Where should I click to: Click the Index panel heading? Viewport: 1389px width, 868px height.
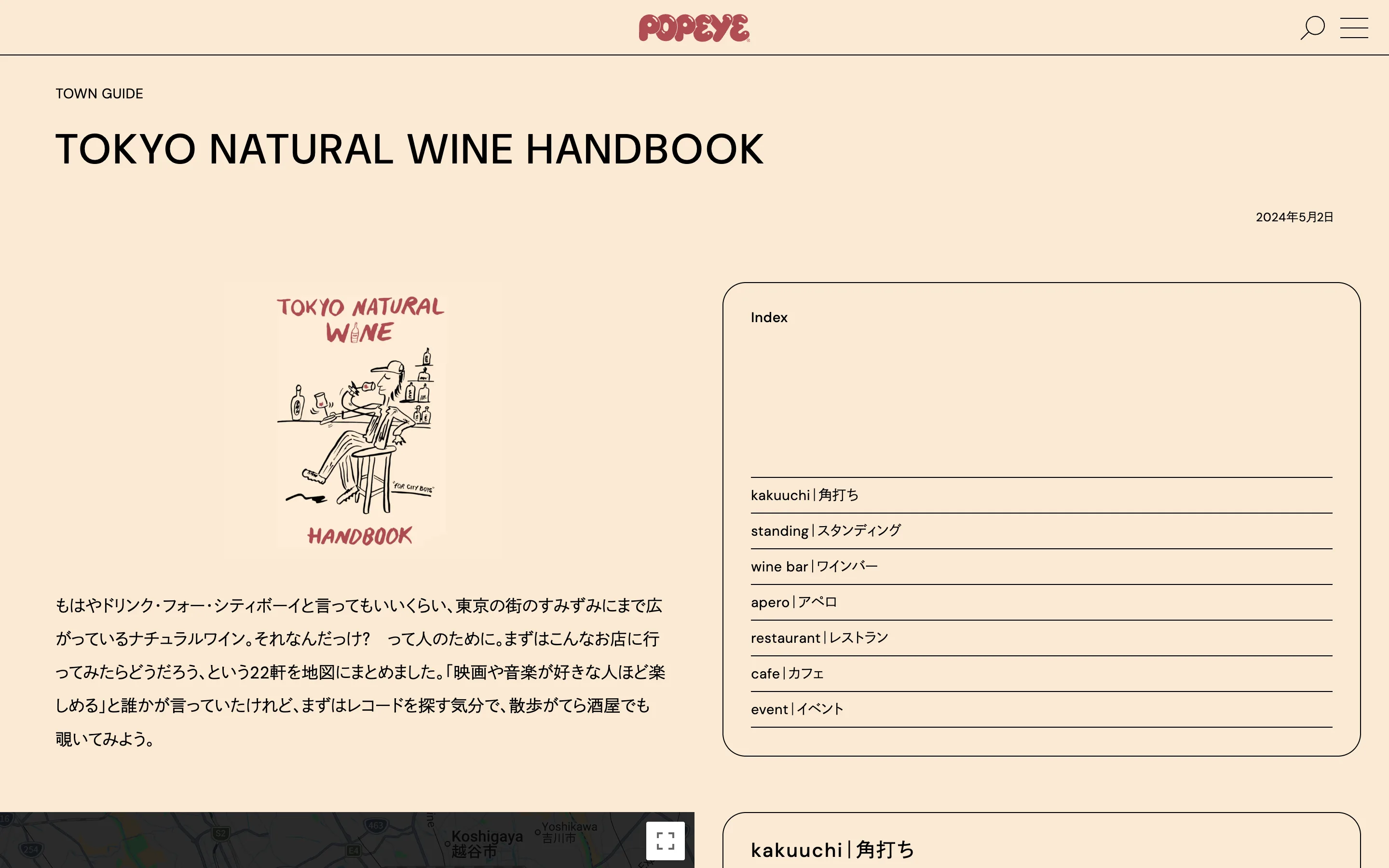769,317
